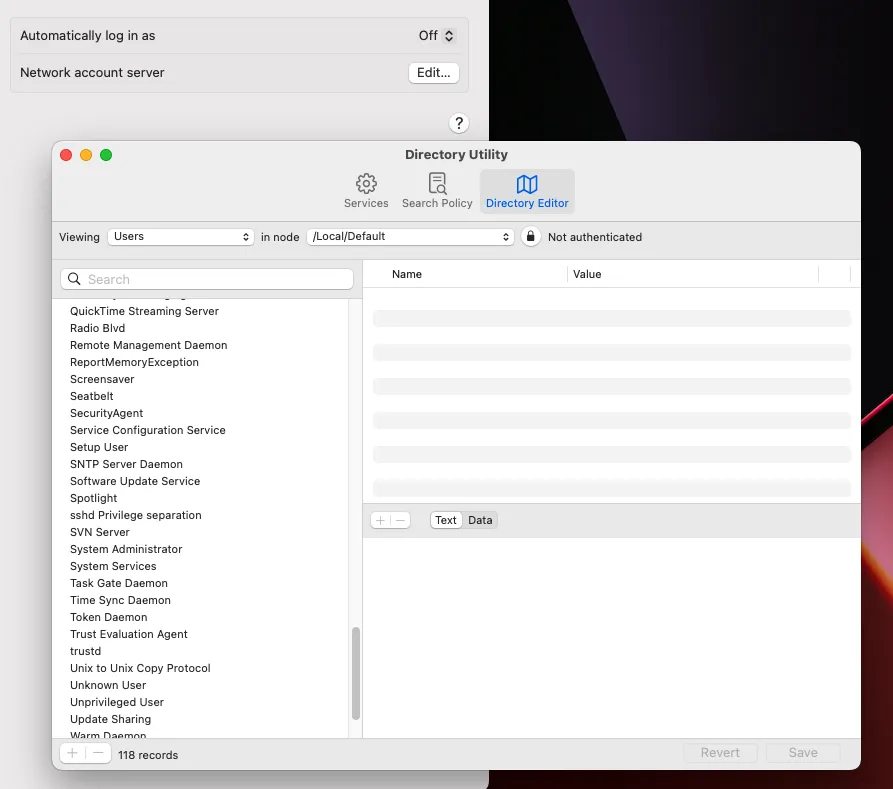Click the Services gear icon
This screenshot has height=789, width=893.
365,183
